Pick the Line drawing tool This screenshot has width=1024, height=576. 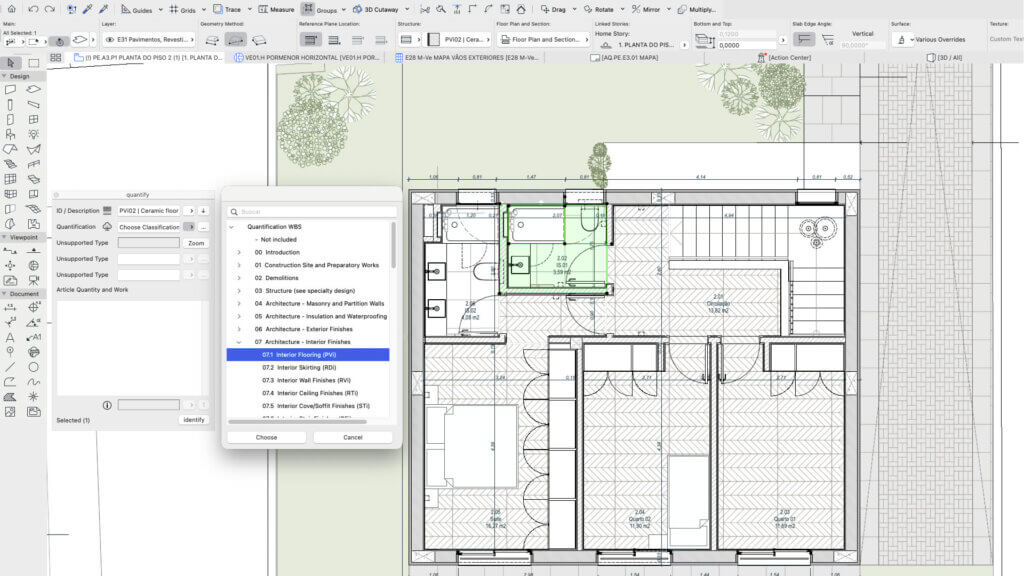[x=10, y=367]
